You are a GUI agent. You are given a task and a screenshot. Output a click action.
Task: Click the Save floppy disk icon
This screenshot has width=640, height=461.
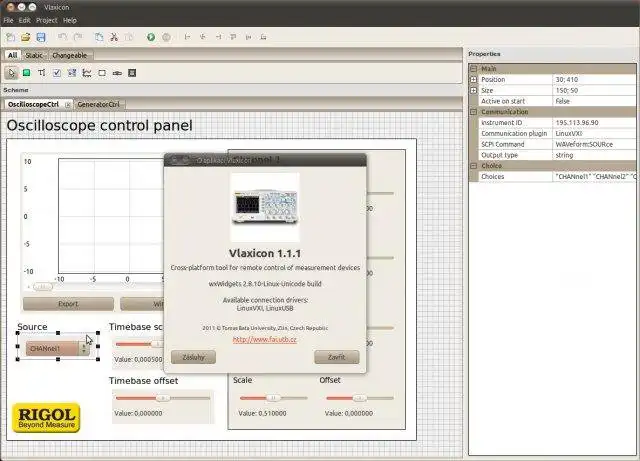tap(41, 37)
